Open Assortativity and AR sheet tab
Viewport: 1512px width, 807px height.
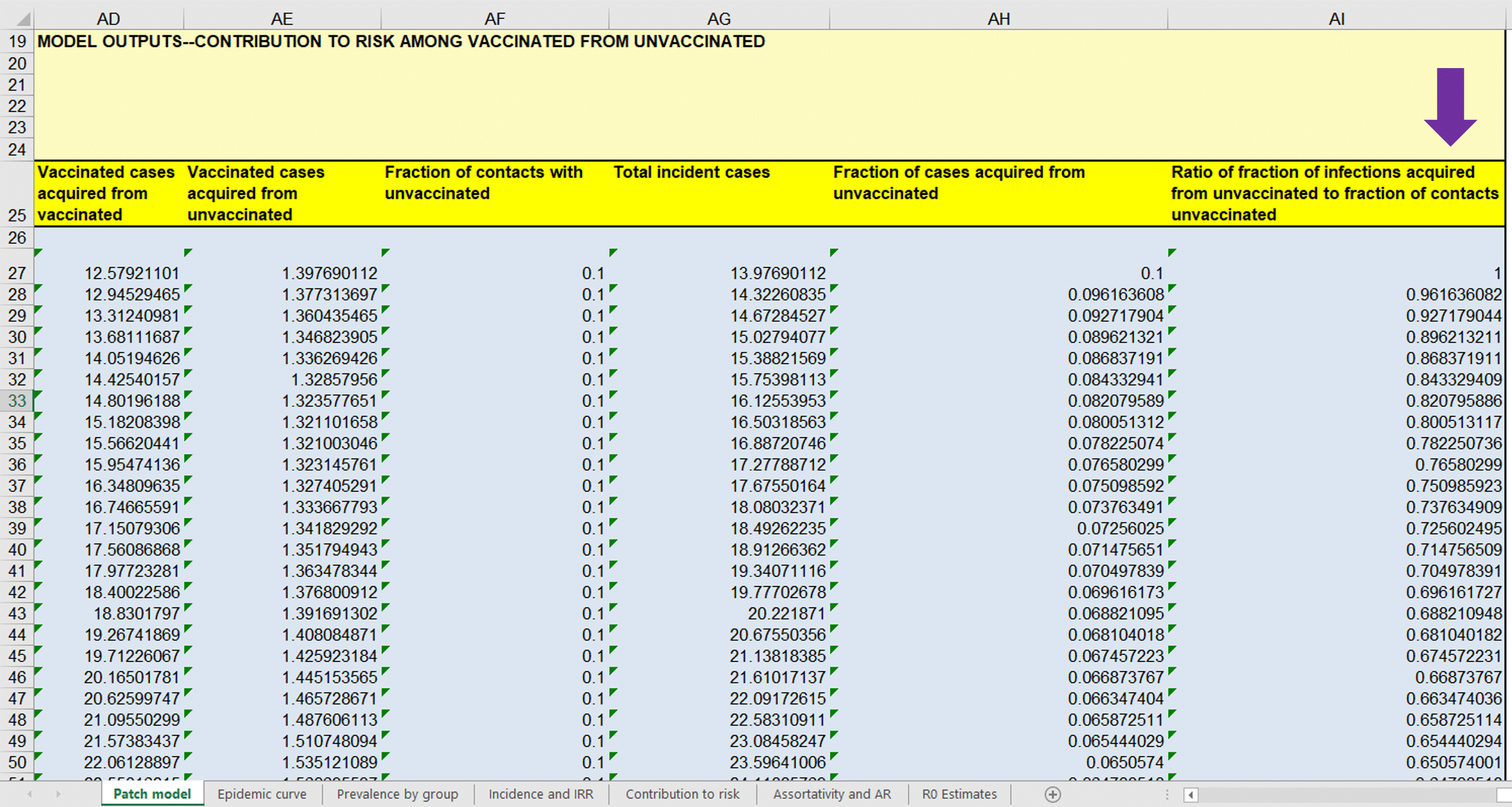[832, 794]
